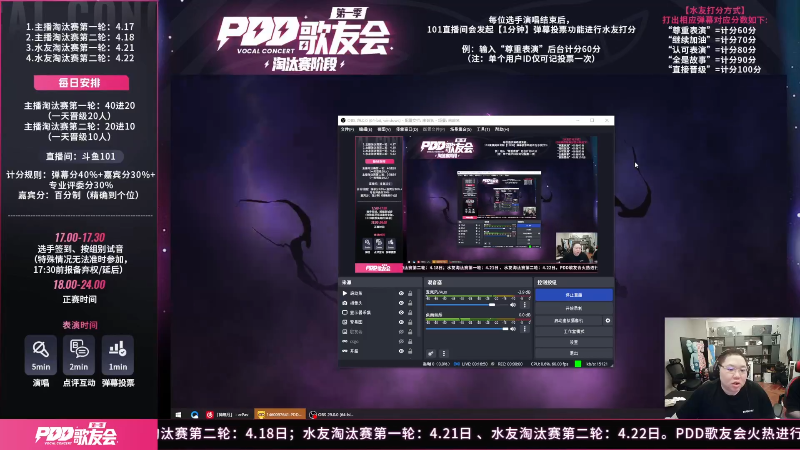This screenshot has width=800, height=450.
Task: Open the blue browser taskbar icon
Action: click(194, 415)
